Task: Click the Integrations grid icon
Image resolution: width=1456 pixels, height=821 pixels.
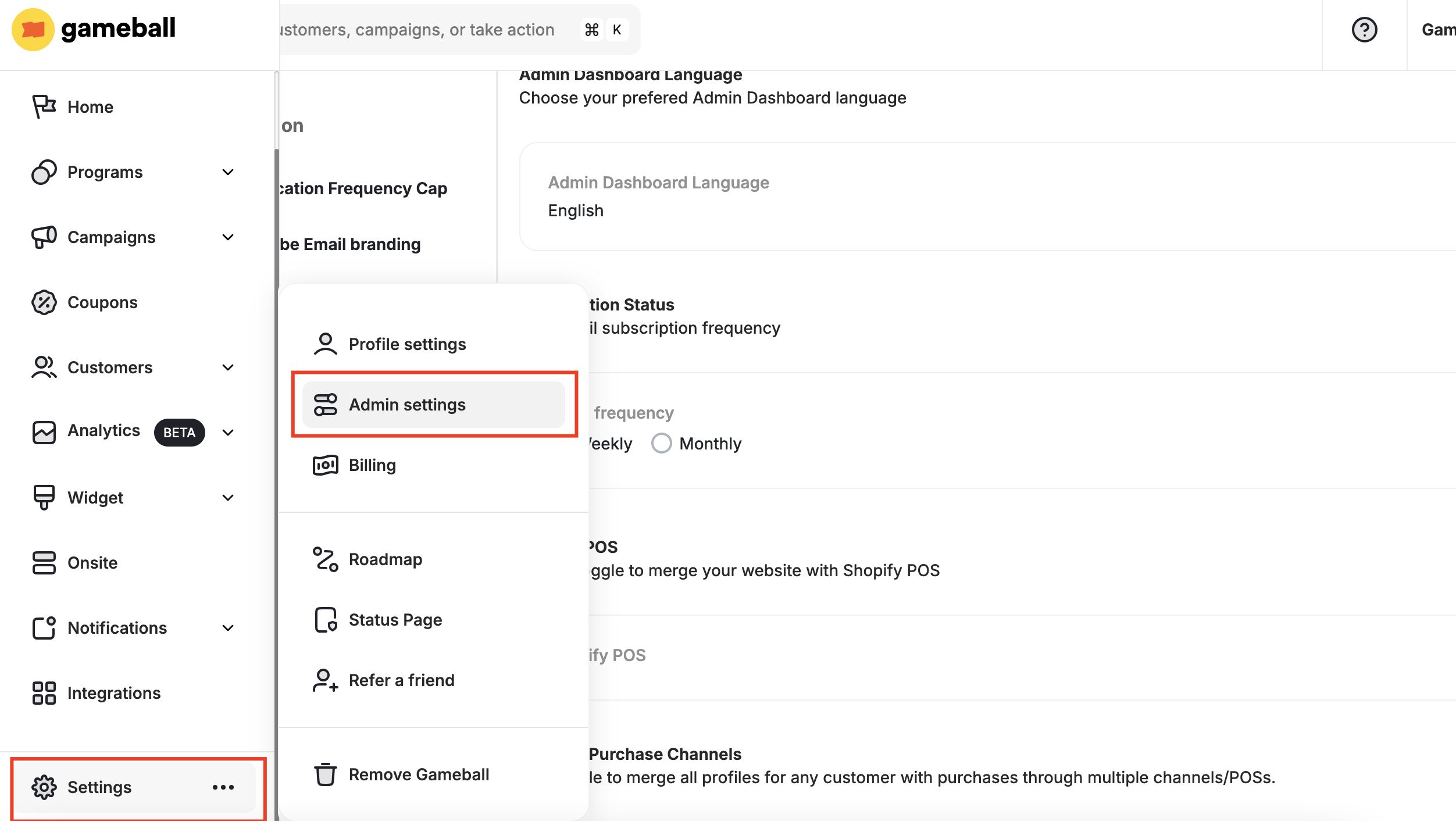Action: click(43, 693)
